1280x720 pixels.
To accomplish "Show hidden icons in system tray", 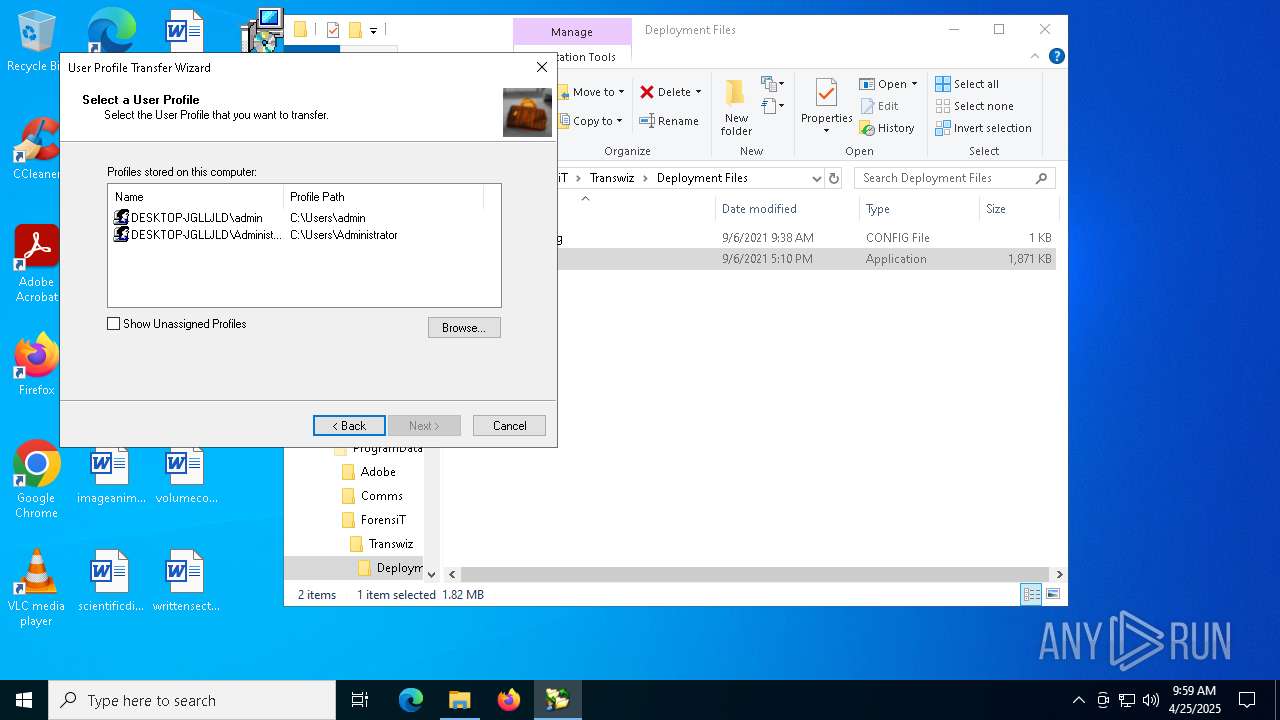I will coord(1078,700).
